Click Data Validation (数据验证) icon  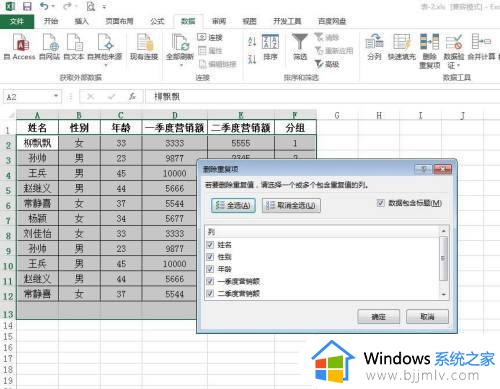[x=454, y=43]
